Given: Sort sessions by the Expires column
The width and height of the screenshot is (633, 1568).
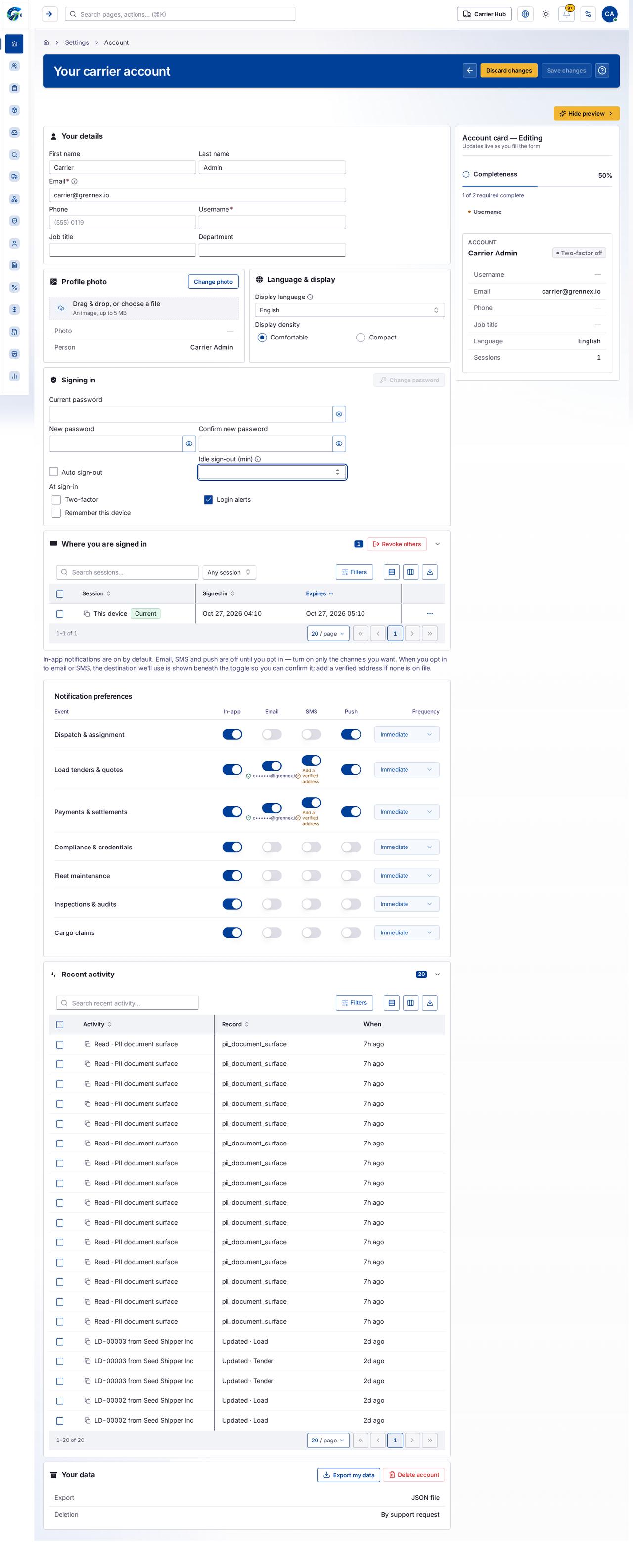Looking at the screenshot, I should (319, 593).
